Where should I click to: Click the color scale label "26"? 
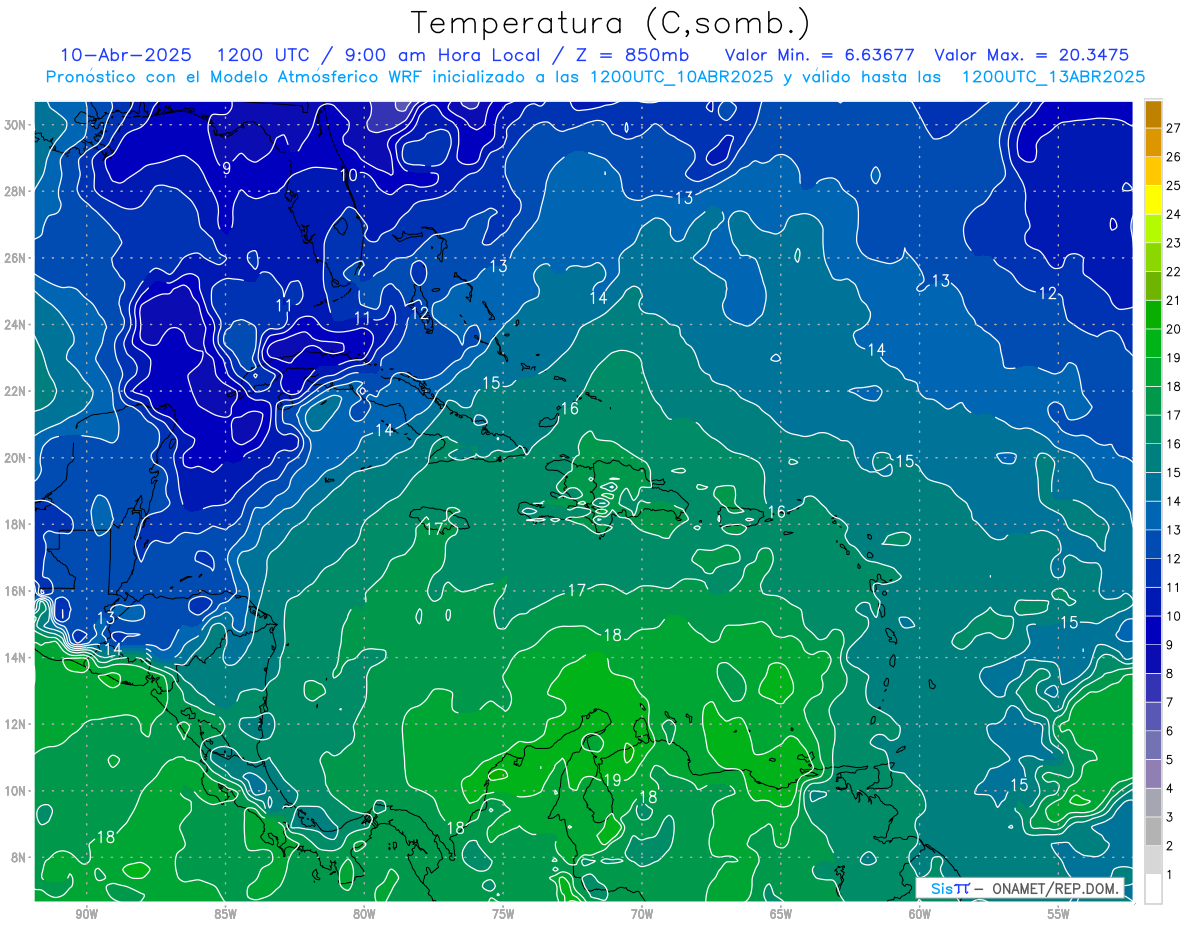(x=1174, y=157)
